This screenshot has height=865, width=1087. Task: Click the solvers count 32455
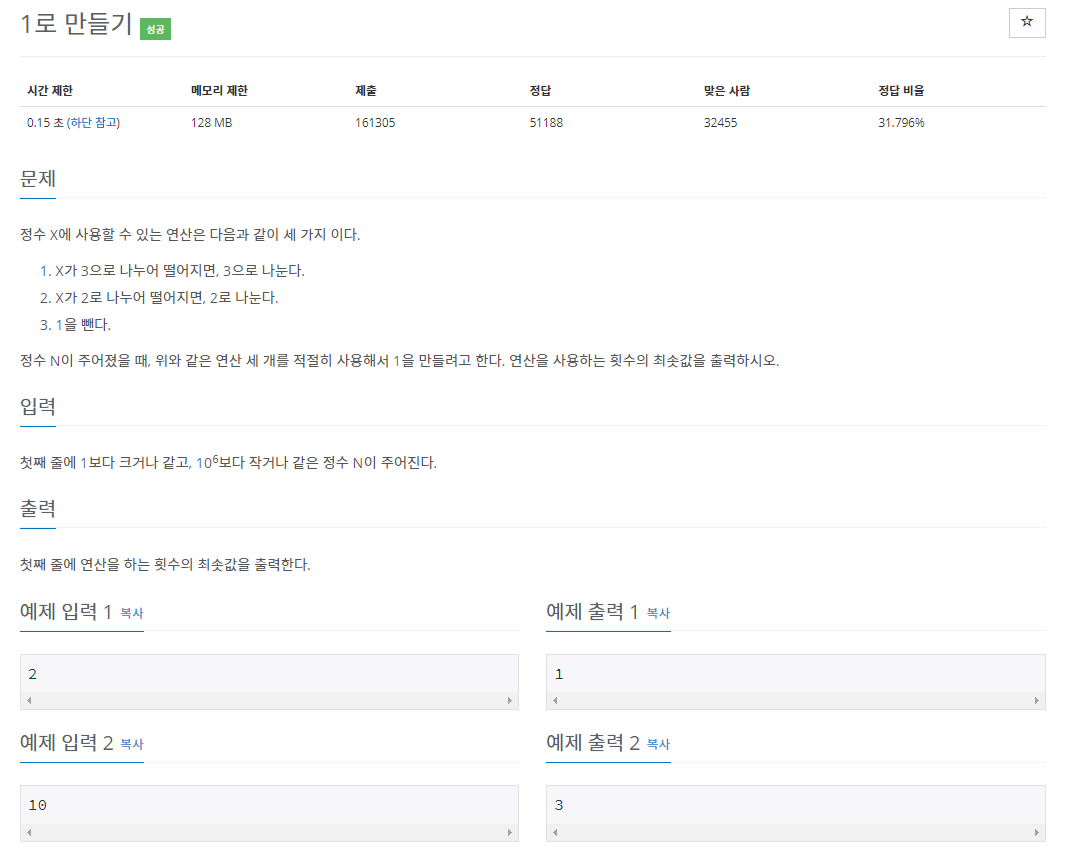(x=720, y=123)
